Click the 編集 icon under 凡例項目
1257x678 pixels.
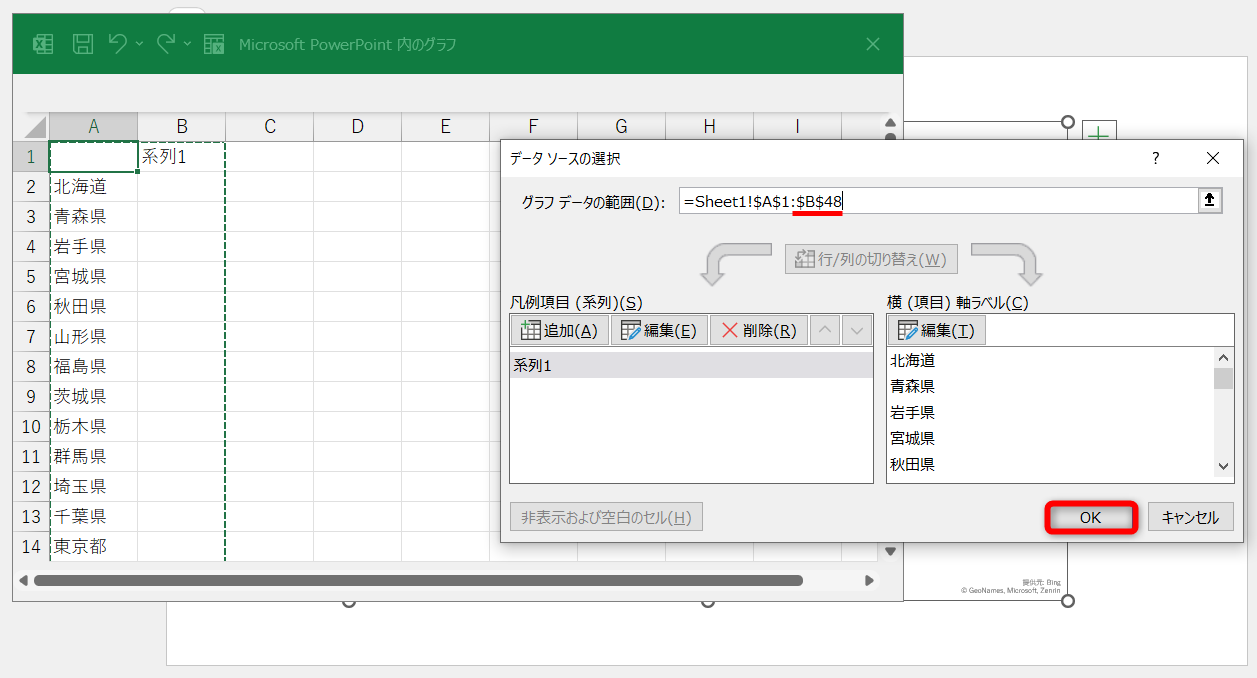[658, 330]
